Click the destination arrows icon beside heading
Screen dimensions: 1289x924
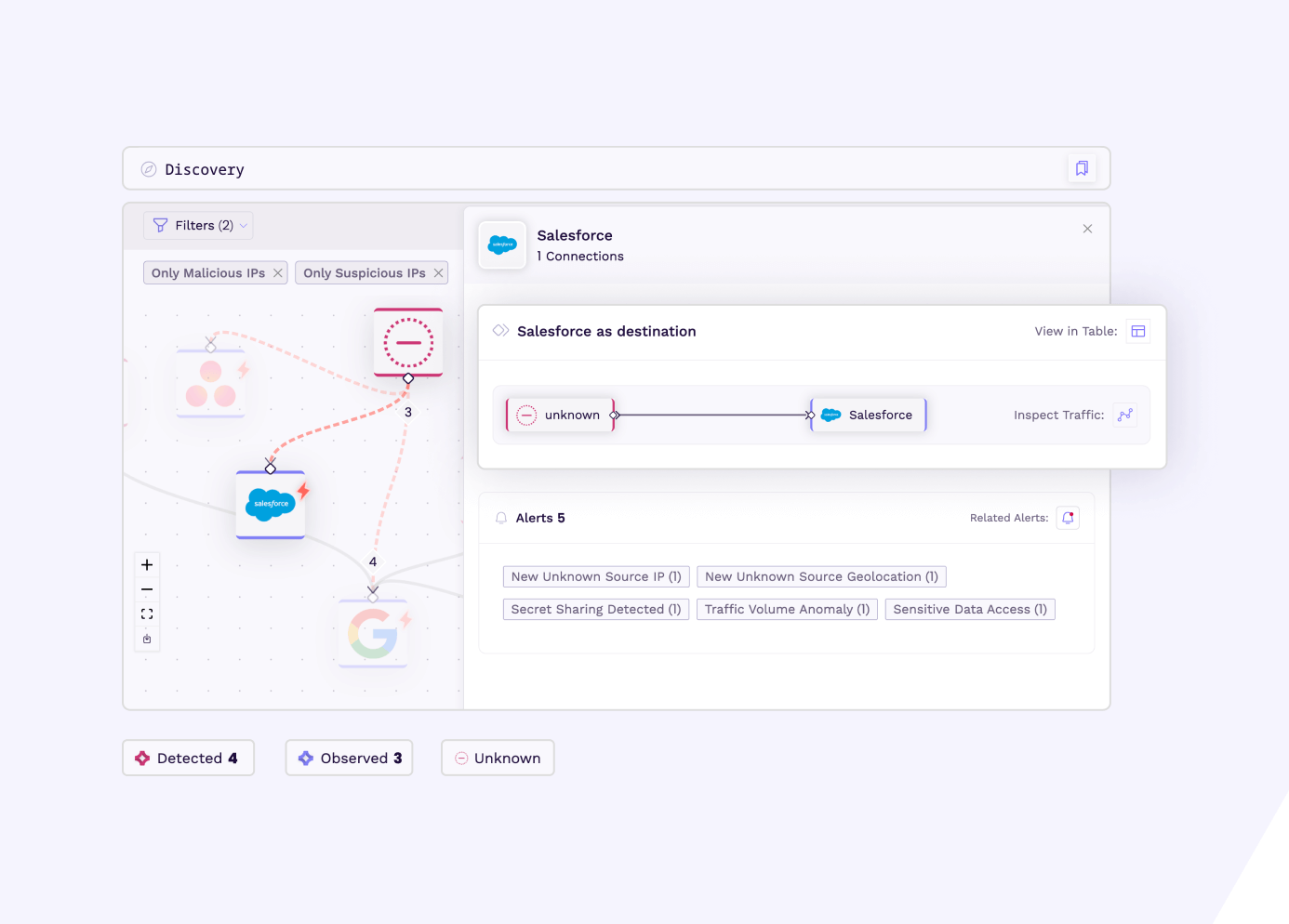click(500, 330)
